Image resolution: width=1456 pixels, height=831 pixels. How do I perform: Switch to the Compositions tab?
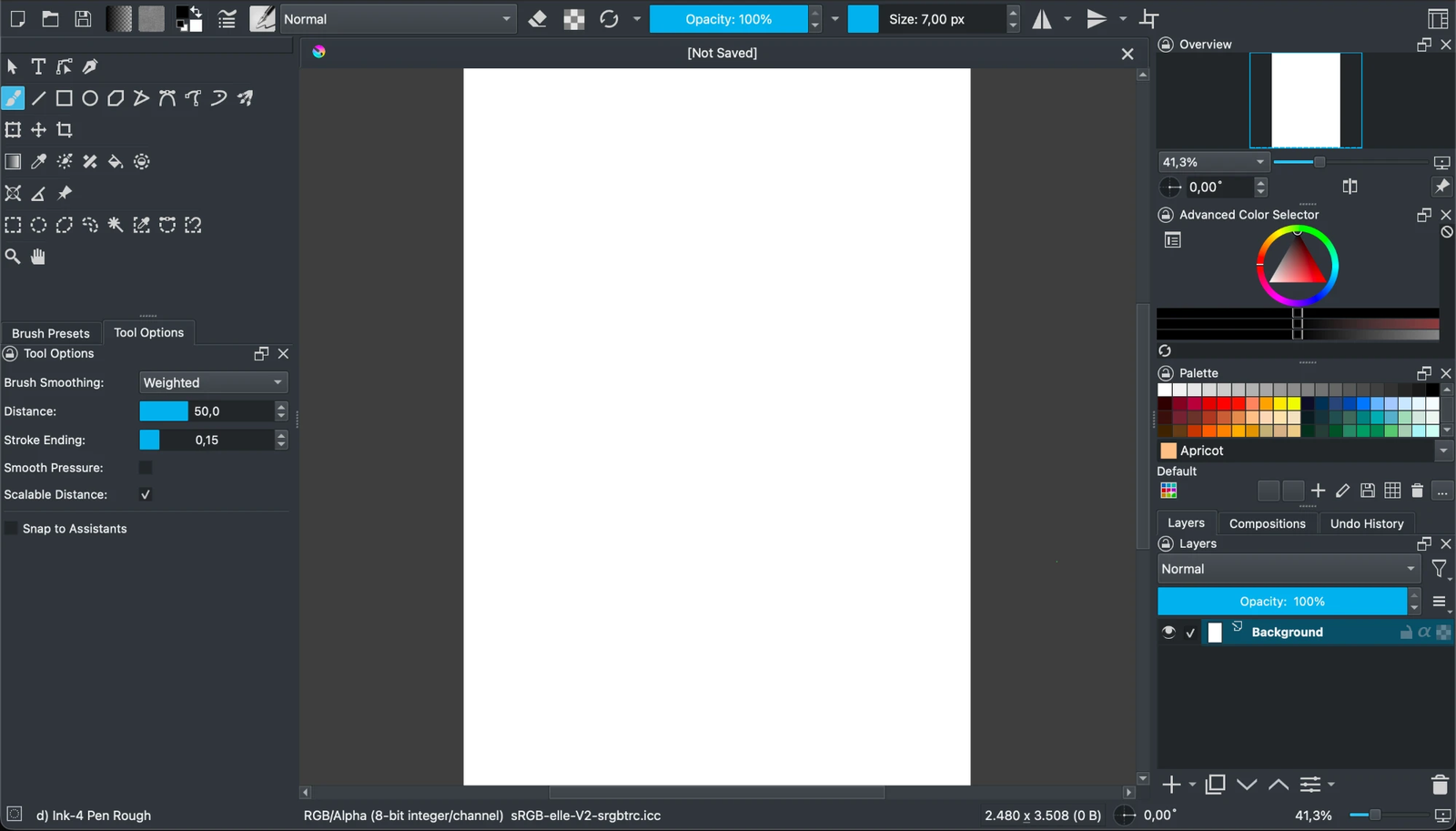click(1267, 523)
